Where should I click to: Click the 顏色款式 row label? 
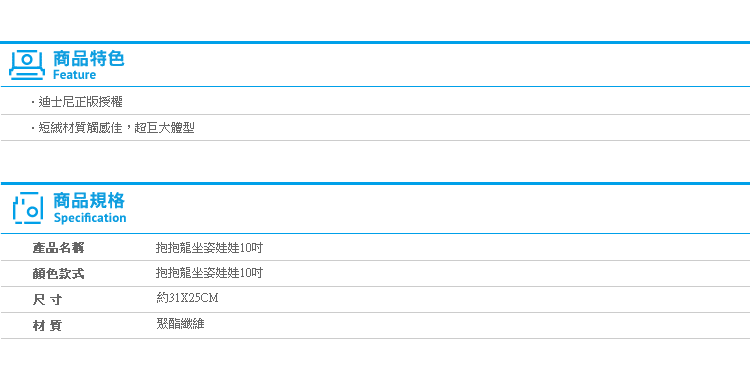58,274
